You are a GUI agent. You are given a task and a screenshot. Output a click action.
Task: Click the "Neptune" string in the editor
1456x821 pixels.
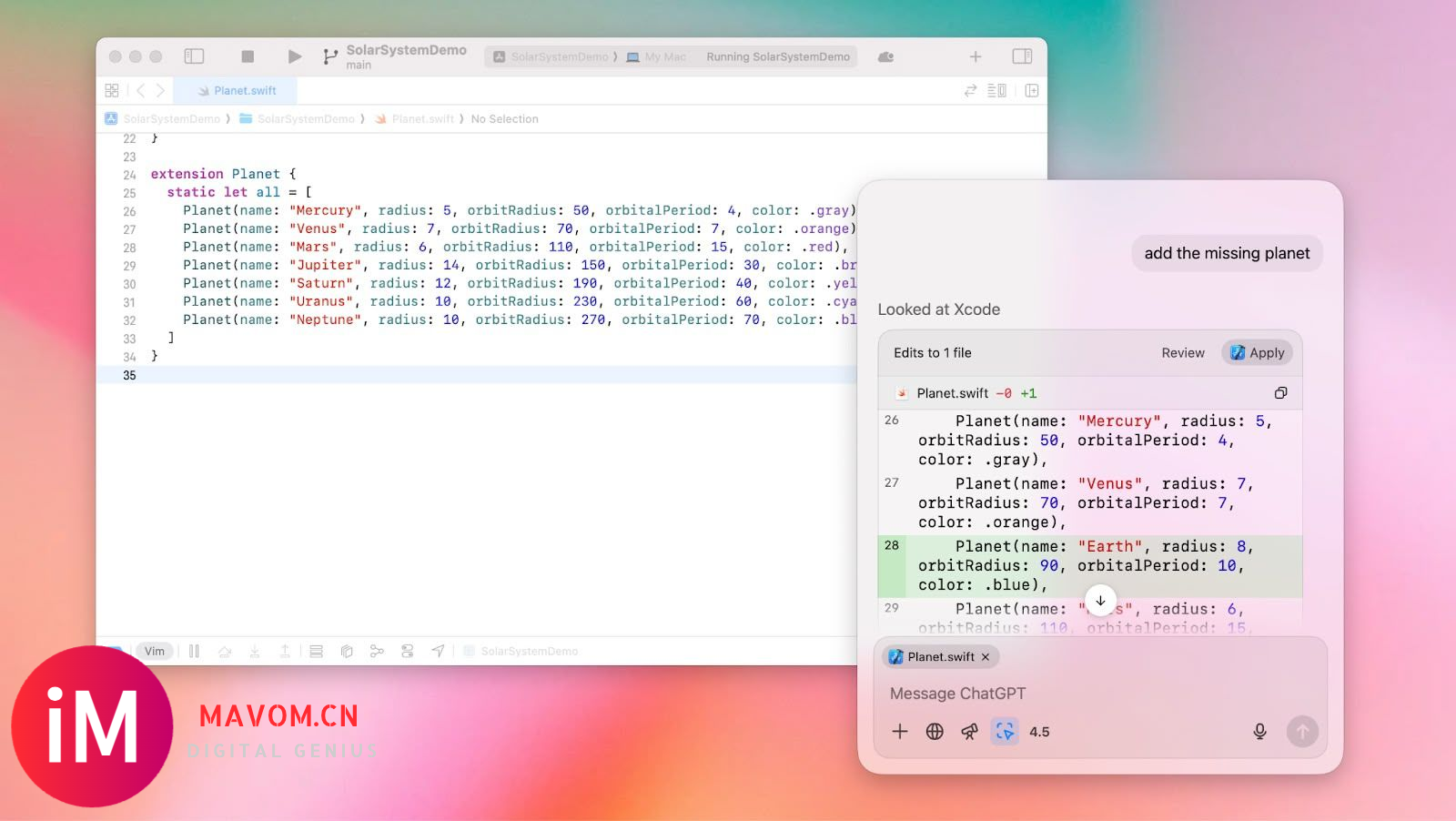(x=325, y=319)
